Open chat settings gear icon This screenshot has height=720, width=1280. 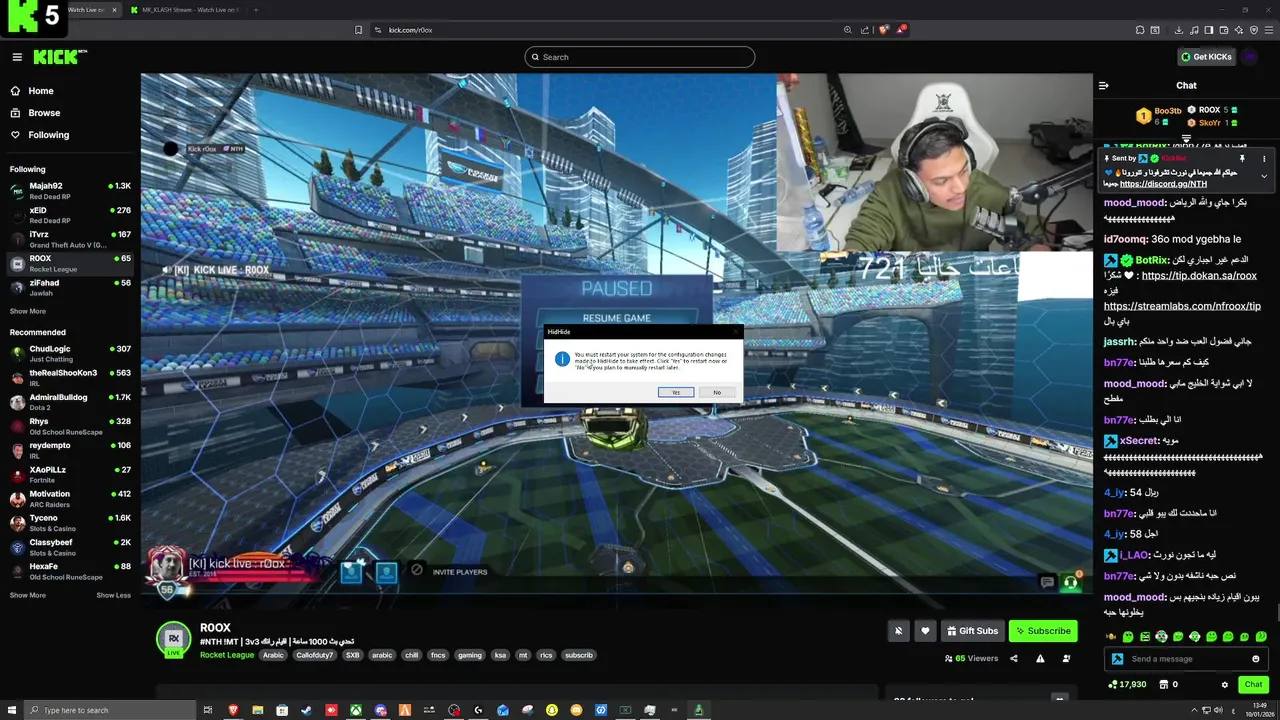click(x=1225, y=685)
